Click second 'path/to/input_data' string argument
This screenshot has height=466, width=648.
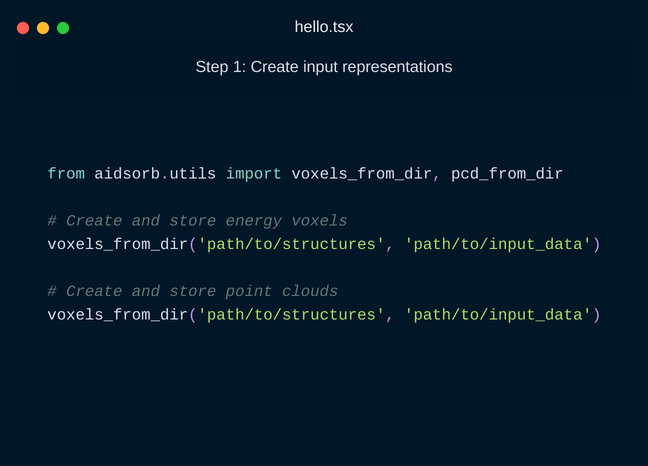pos(498,315)
